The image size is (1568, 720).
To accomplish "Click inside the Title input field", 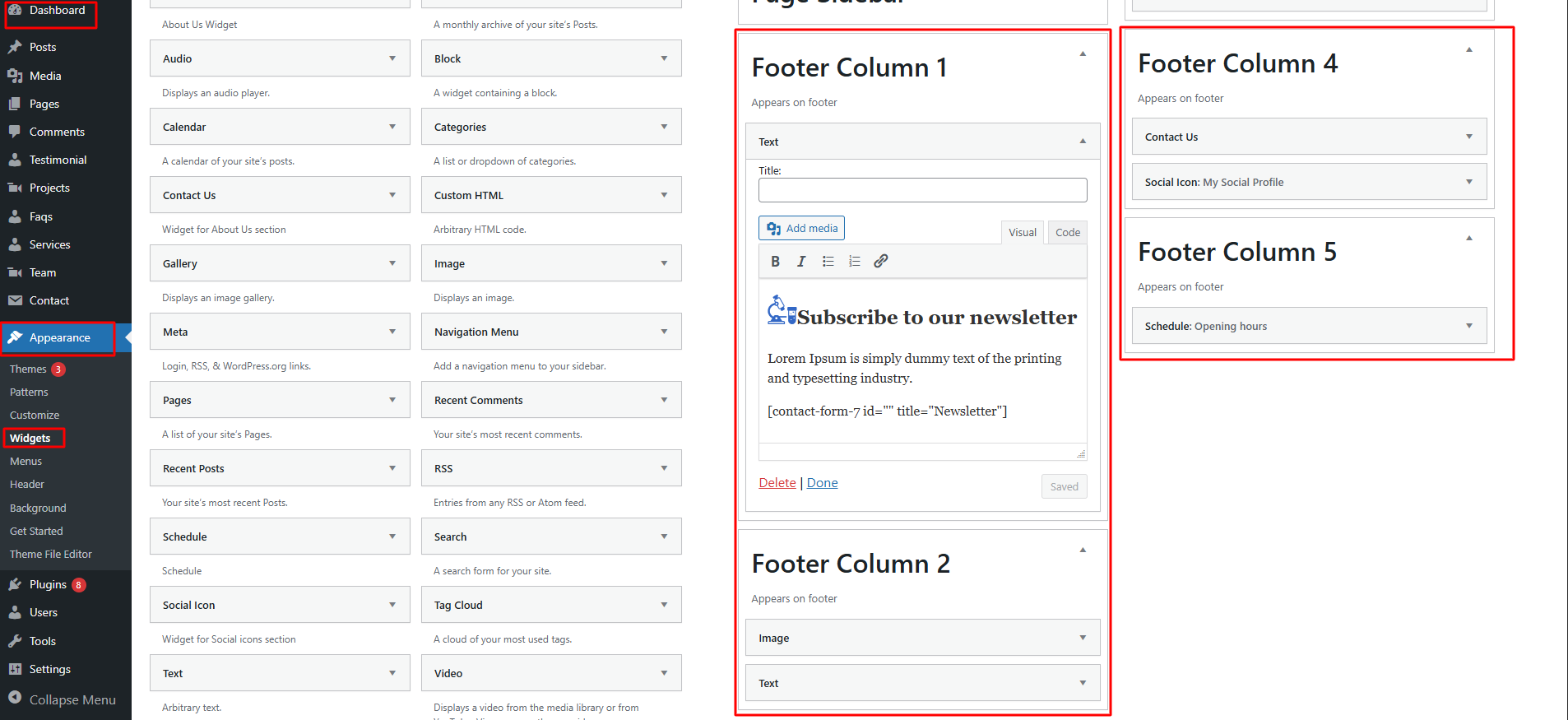I will tap(921, 190).
